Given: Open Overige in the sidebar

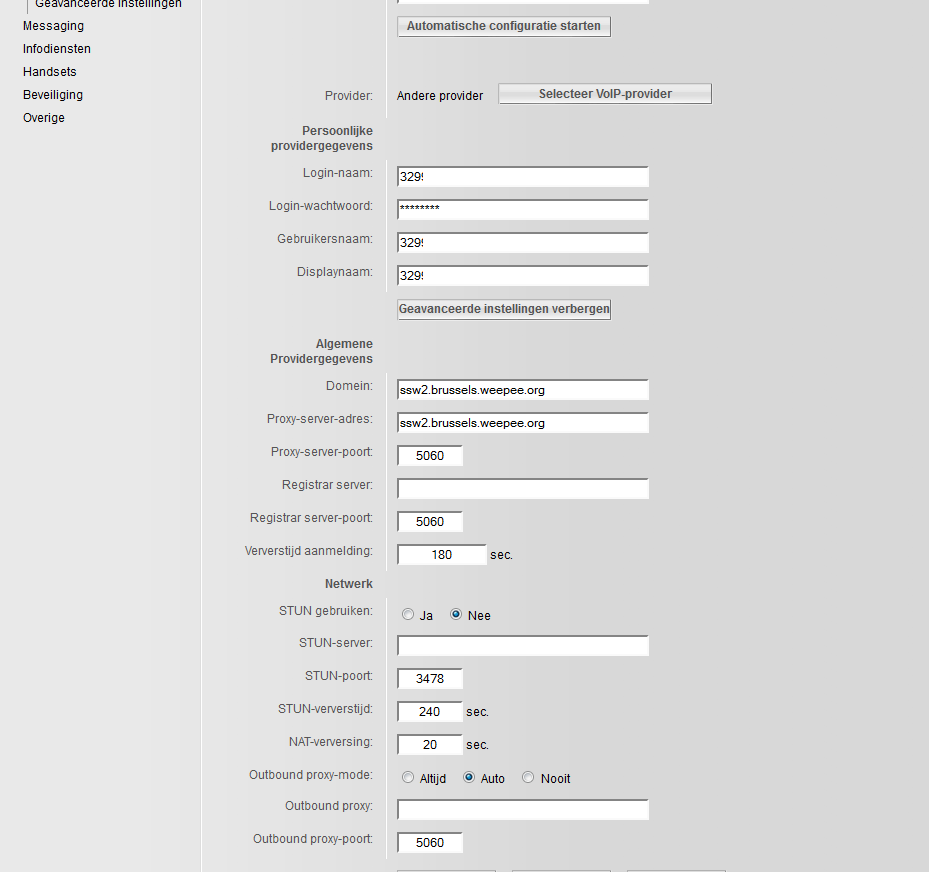Looking at the screenshot, I should click(x=44, y=118).
